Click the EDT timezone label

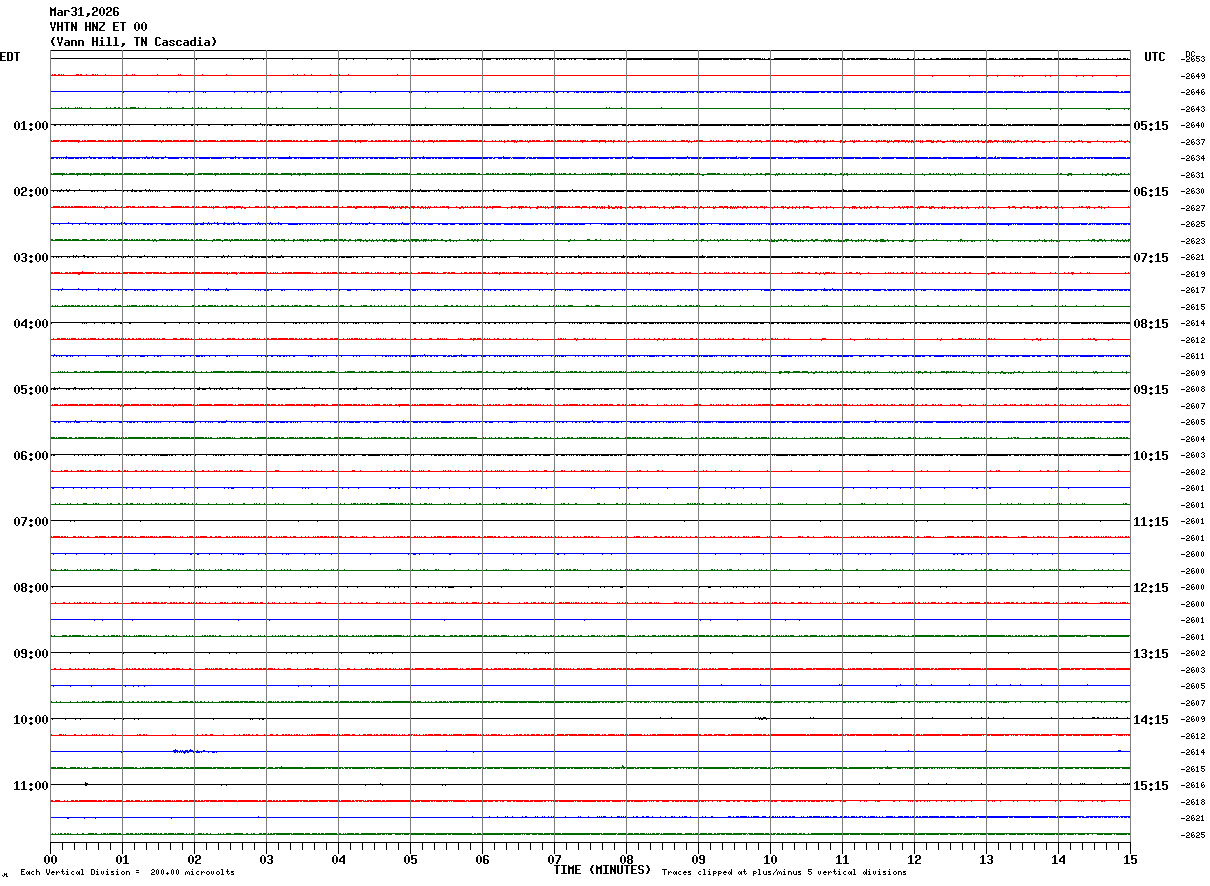click(10, 57)
